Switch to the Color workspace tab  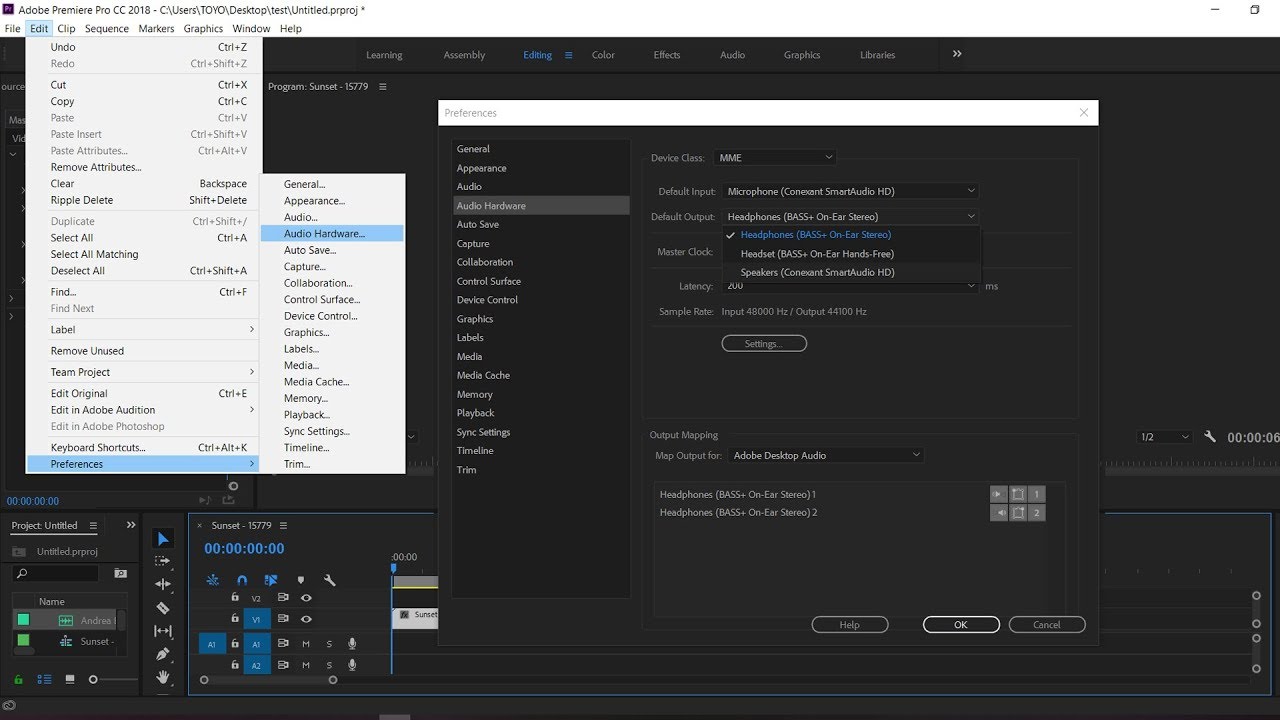point(603,55)
